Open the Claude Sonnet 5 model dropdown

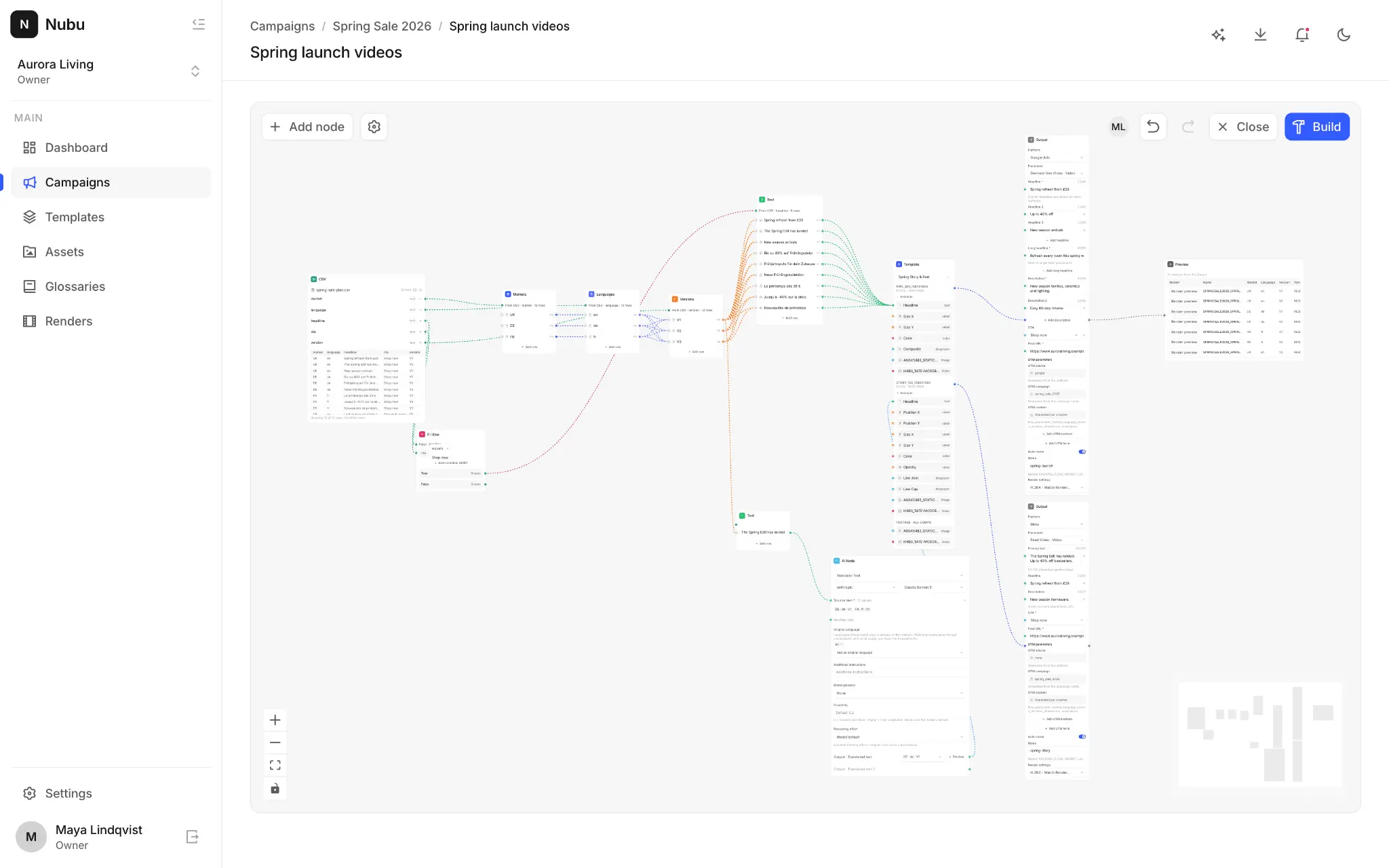[933, 587]
